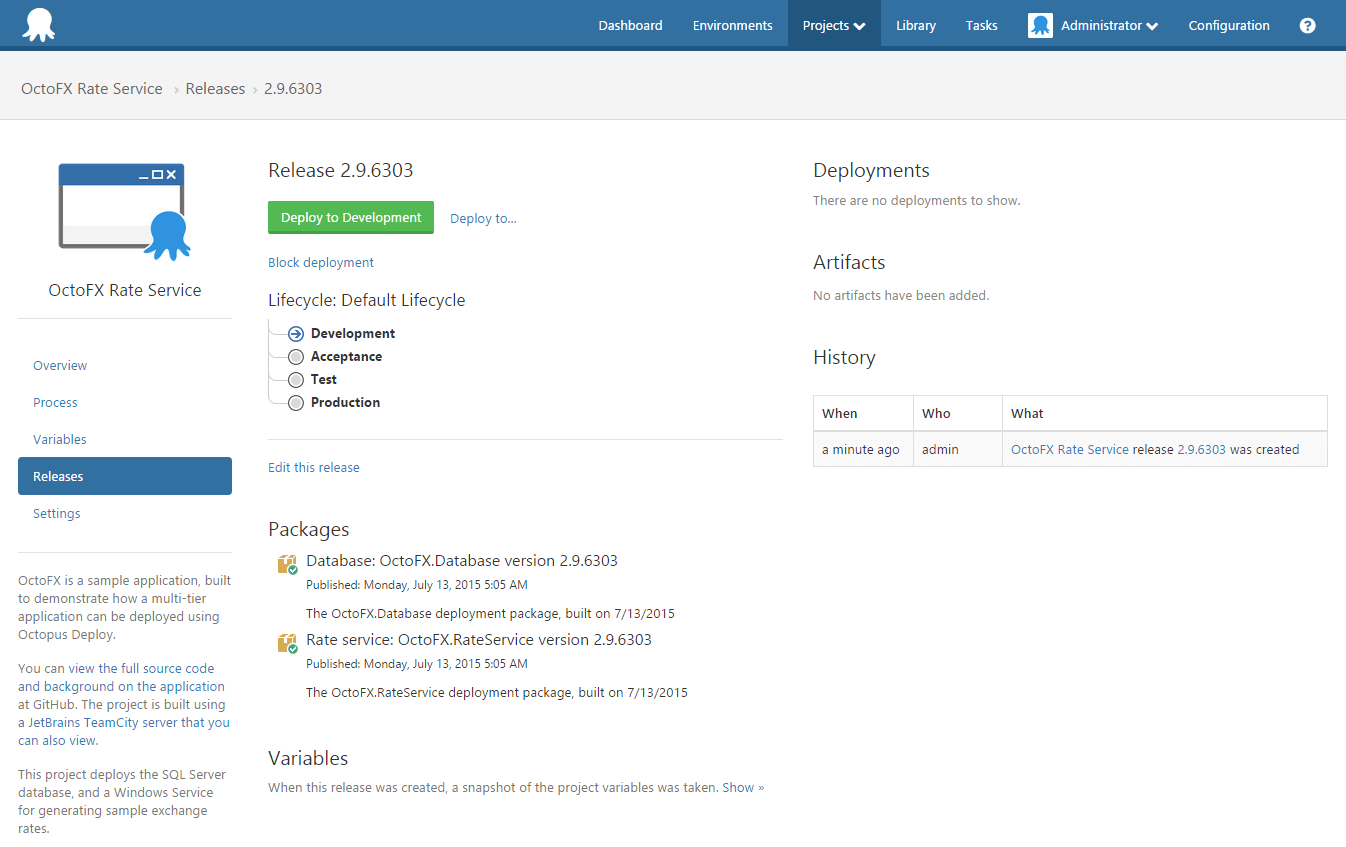Screen dimensions: 1346x847
Task: Open project Settings in the sidebar
Action: [56, 513]
